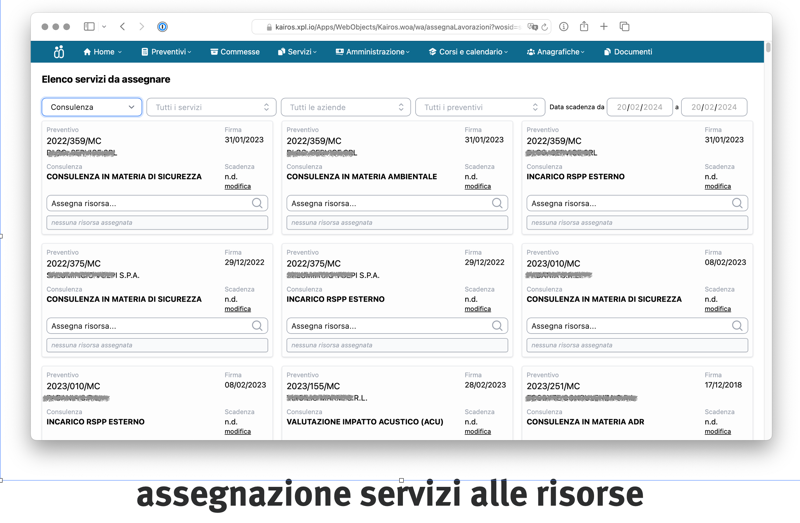Click Assegna risorsa field in 2022/375/MC RSPP card
This screenshot has height=523, width=800.
(x=397, y=326)
